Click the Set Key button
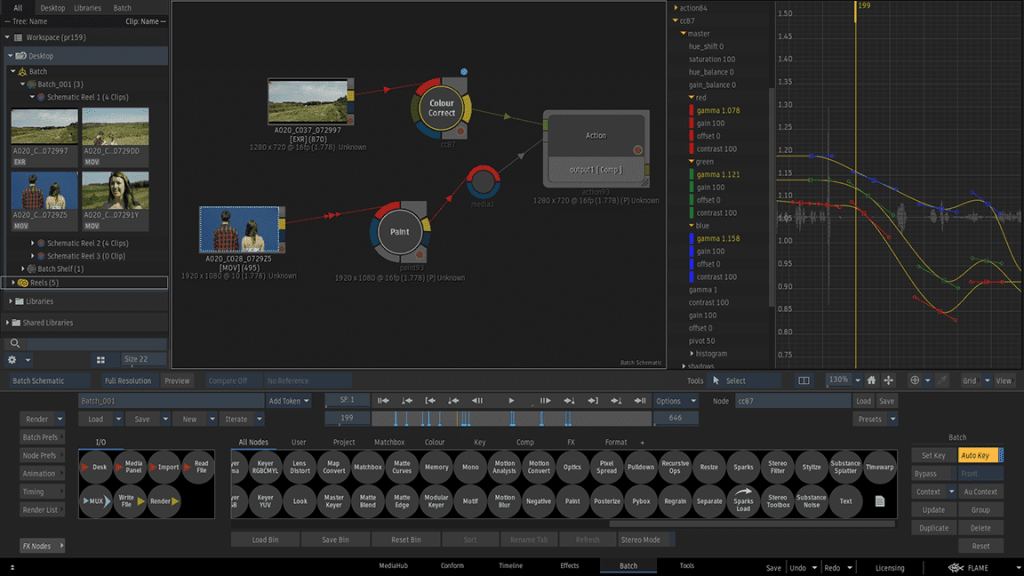The height and width of the screenshot is (576, 1024). tap(933, 455)
